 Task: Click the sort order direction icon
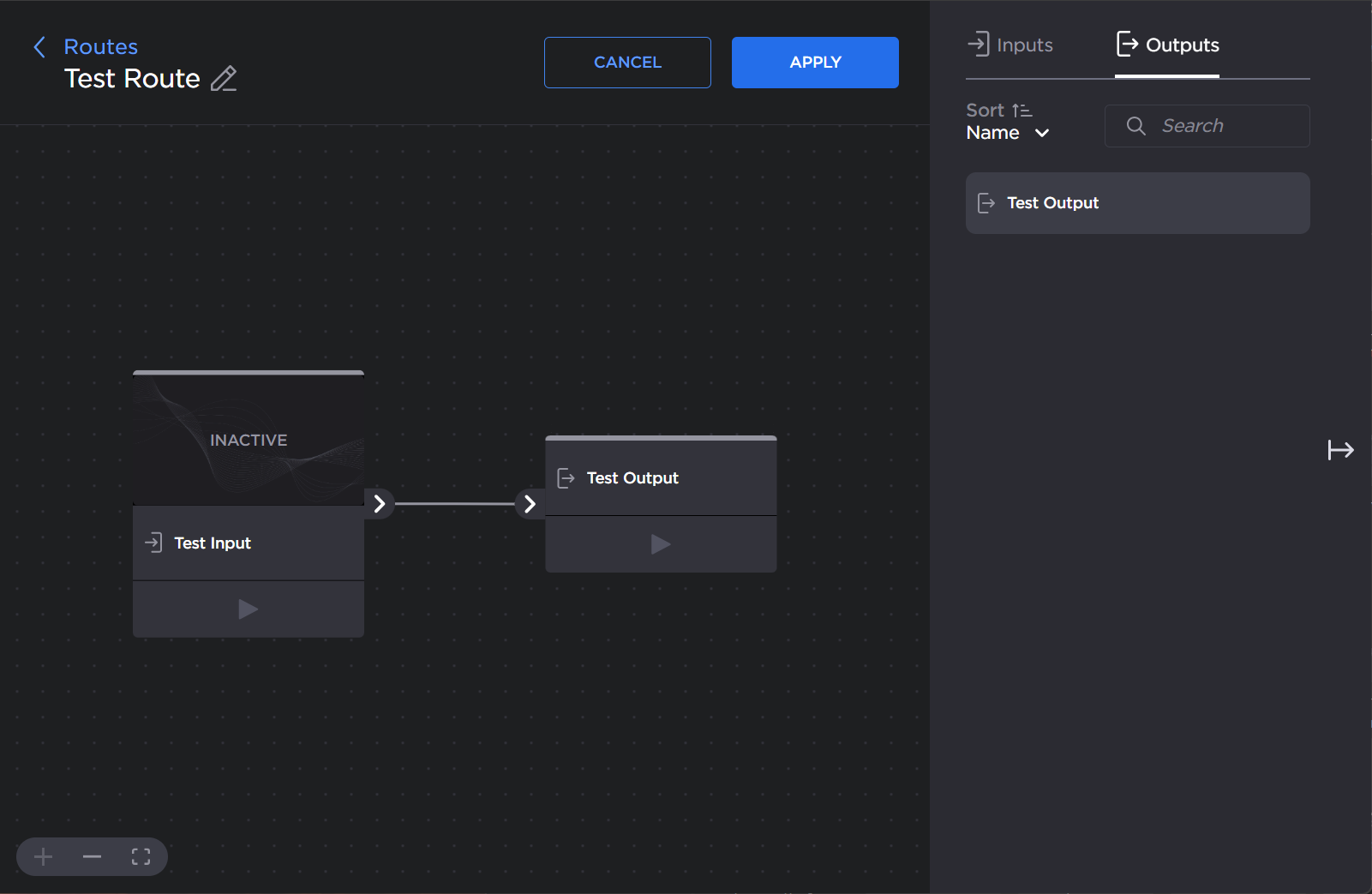(1022, 111)
